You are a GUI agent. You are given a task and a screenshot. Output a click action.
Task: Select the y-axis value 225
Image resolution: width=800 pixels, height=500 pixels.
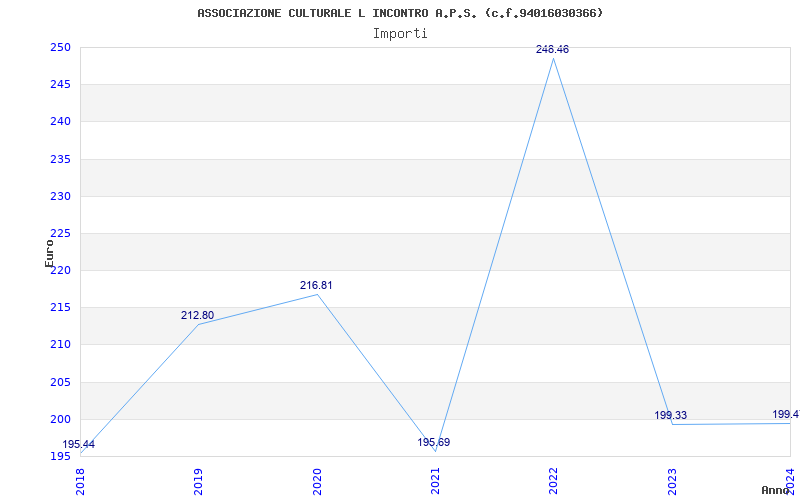(x=60, y=234)
